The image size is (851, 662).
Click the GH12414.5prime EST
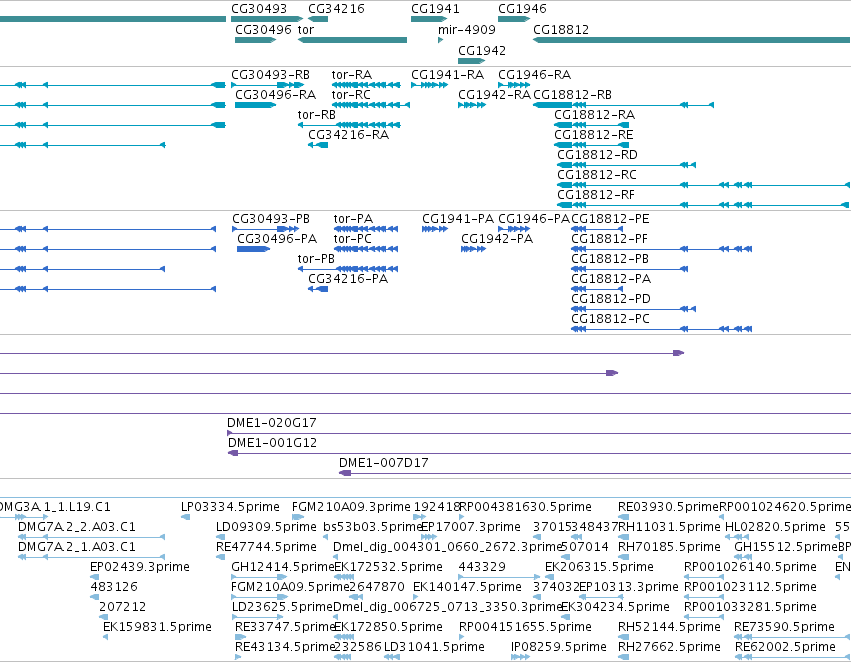click(259, 577)
